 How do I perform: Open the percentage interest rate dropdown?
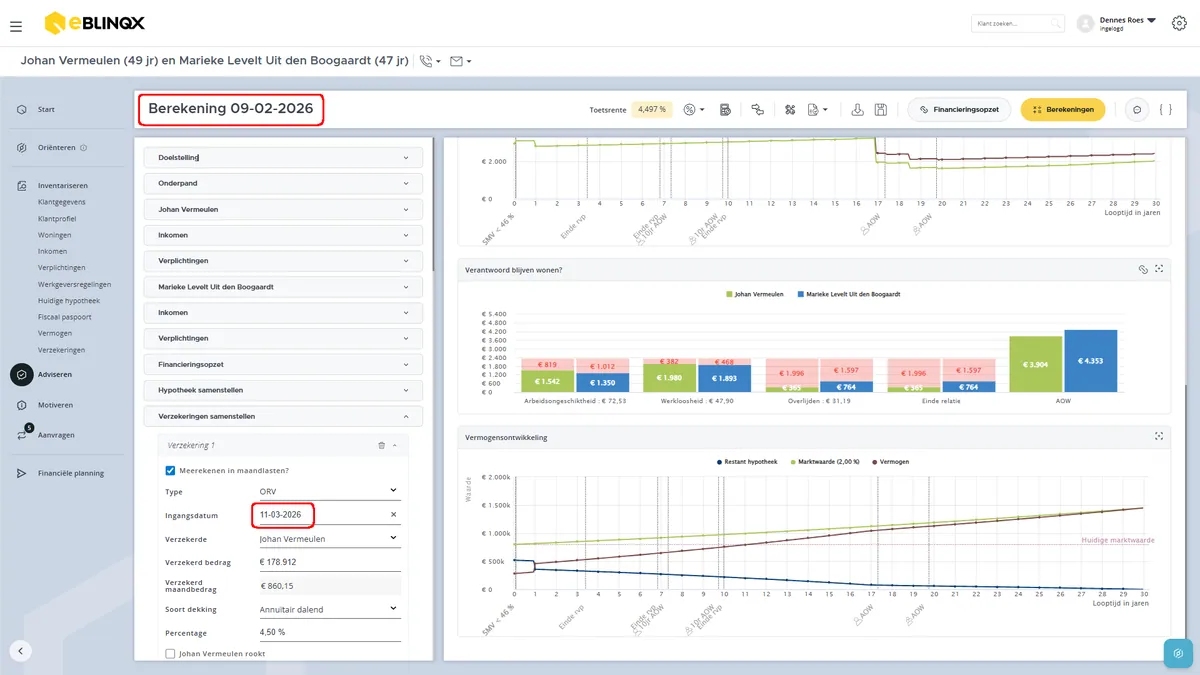tap(694, 109)
